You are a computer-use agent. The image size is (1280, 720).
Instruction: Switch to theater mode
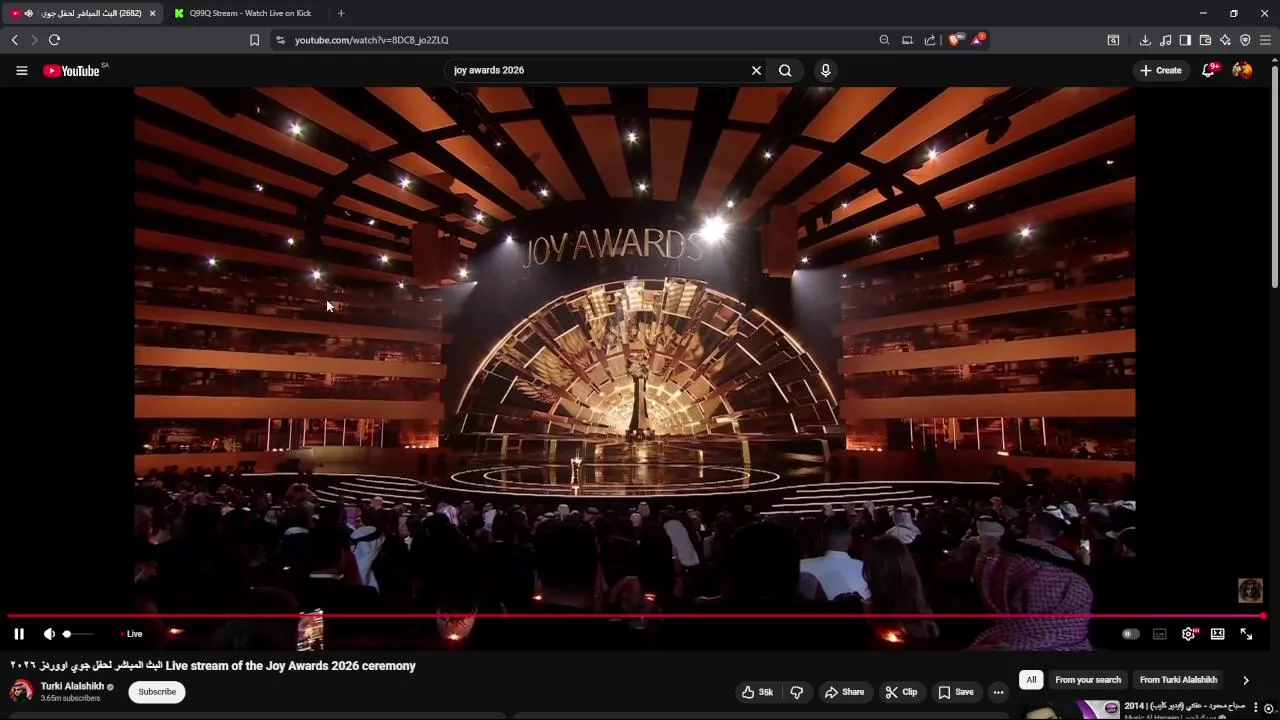(x=1217, y=634)
